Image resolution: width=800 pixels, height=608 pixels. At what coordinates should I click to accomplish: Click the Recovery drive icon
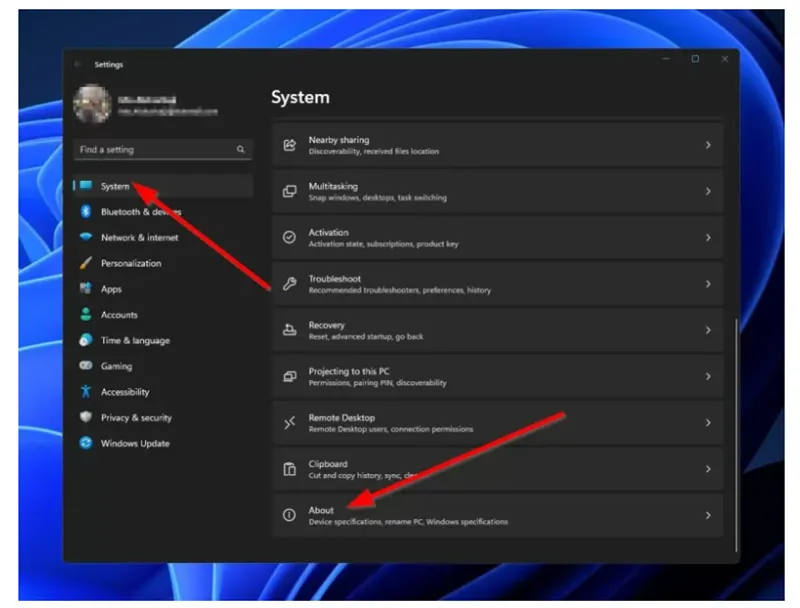point(289,330)
